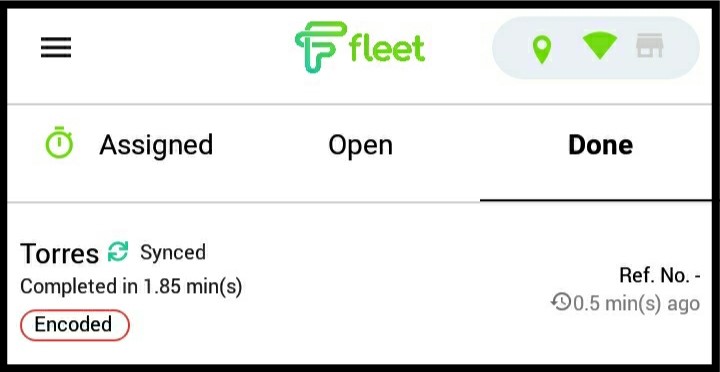Tap the sync arrows icon next to Torres
720x372 pixels.
tap(118, 252)
